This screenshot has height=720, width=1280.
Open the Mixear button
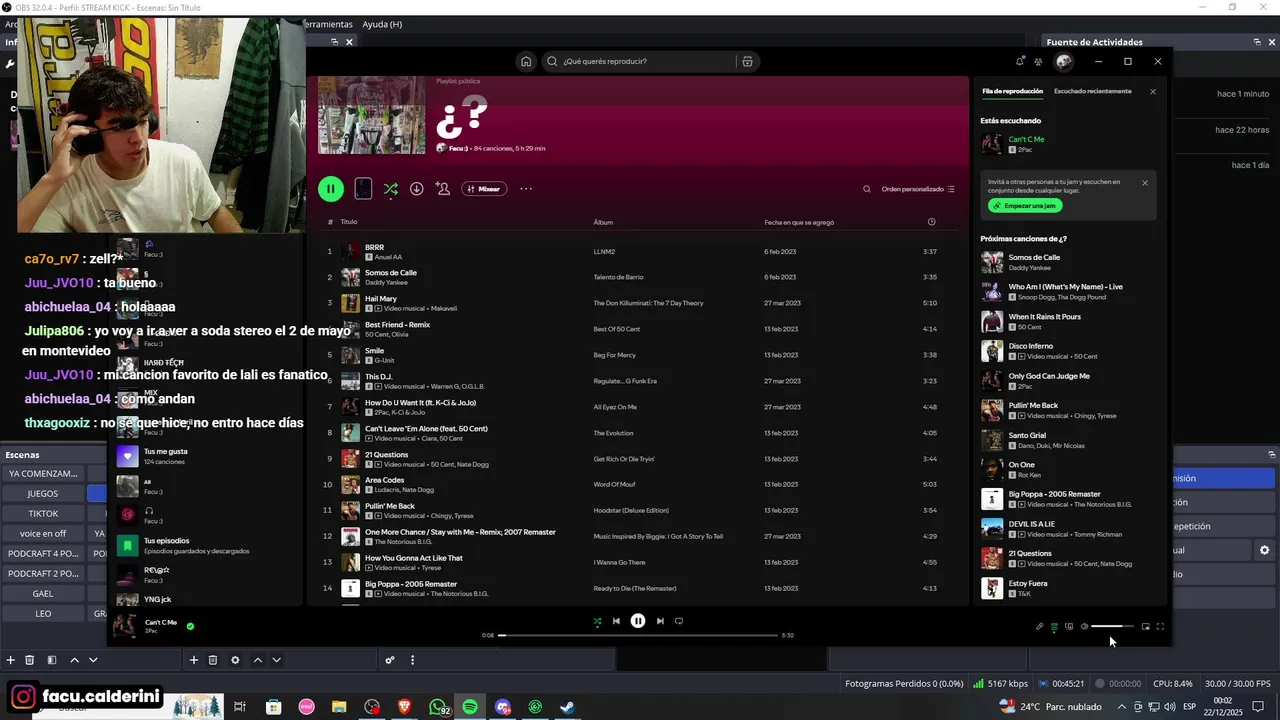(483, 189)
